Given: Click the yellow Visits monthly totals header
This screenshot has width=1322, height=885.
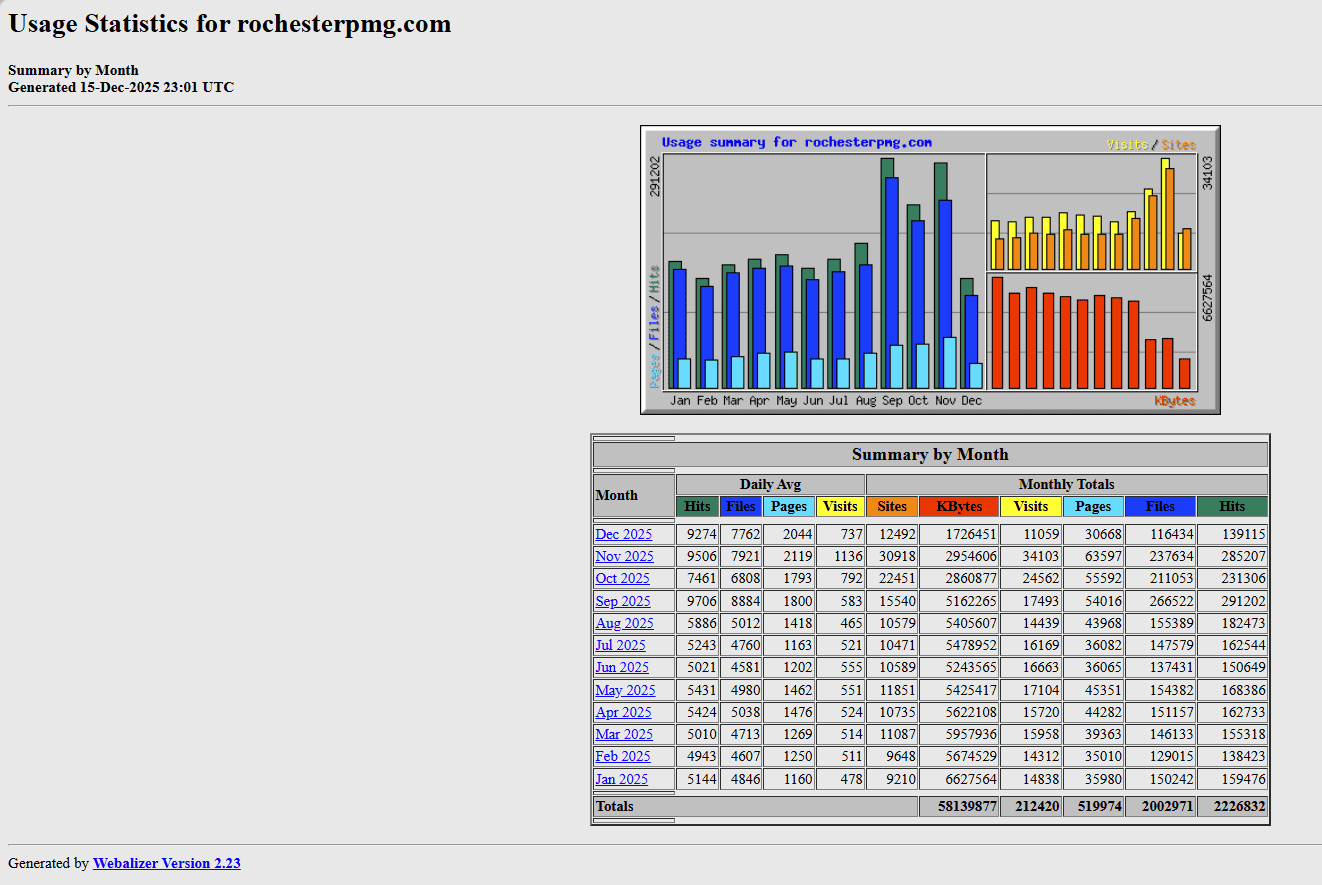Looking at the screenshot, I should pos(1030,506).
